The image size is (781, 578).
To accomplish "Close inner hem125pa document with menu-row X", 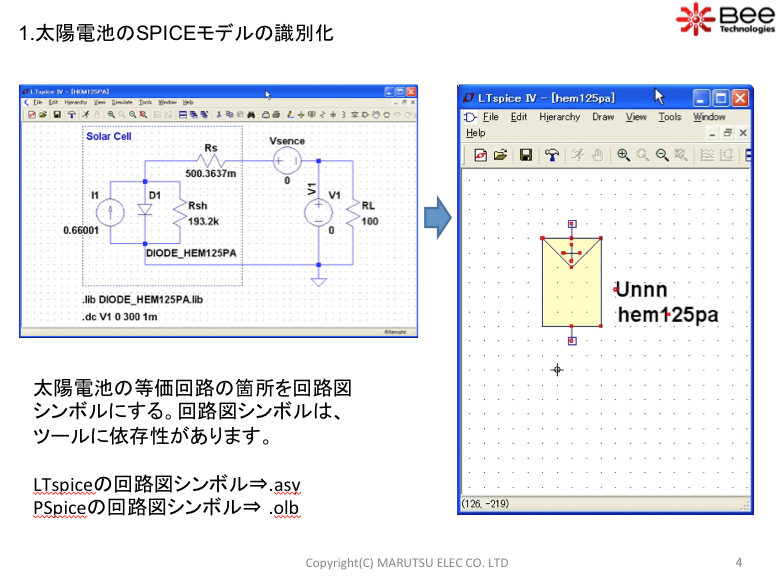I will click(743, 133).
